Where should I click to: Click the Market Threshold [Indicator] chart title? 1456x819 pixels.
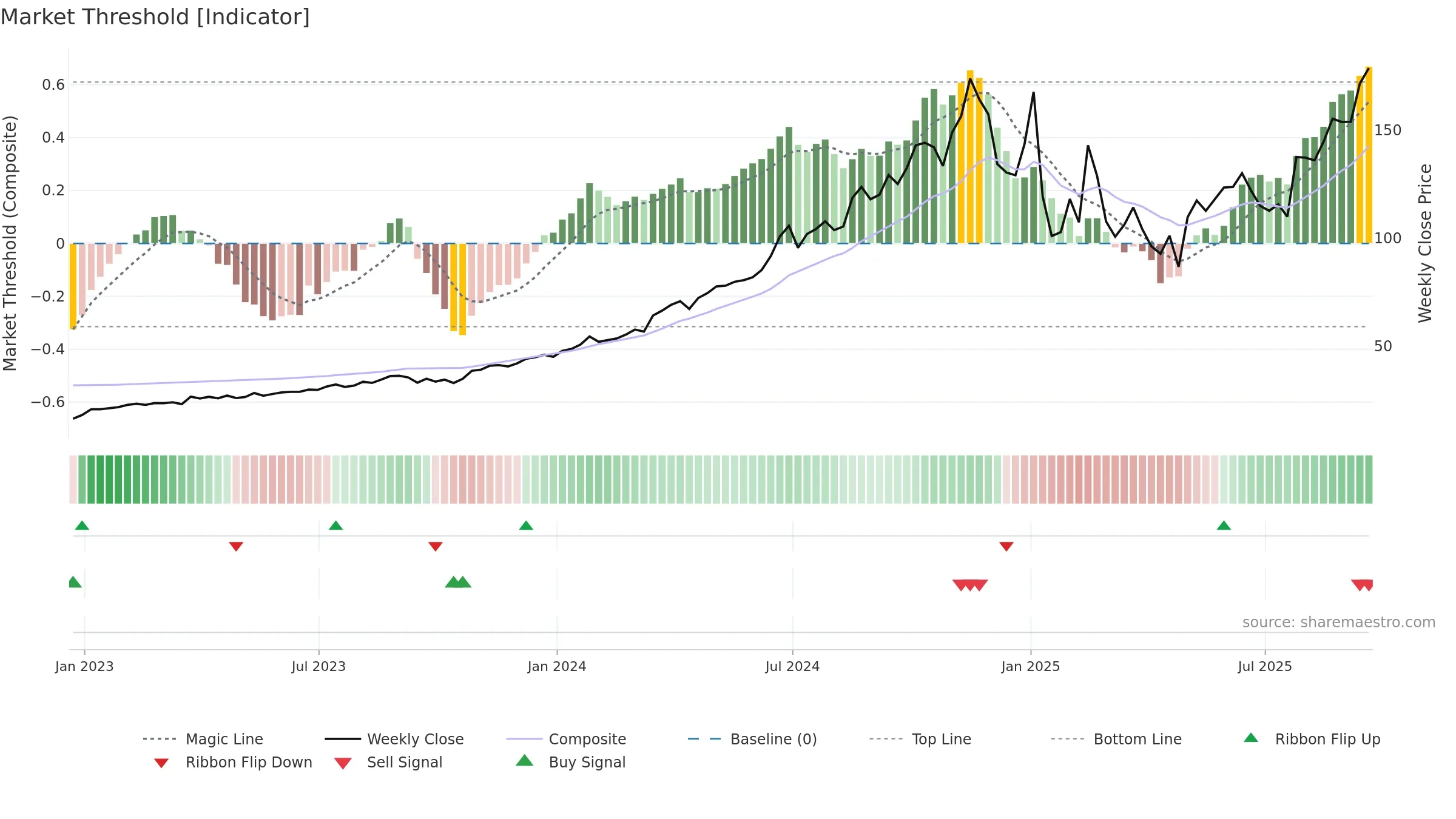pyautogui.click(x=155, y=17)
